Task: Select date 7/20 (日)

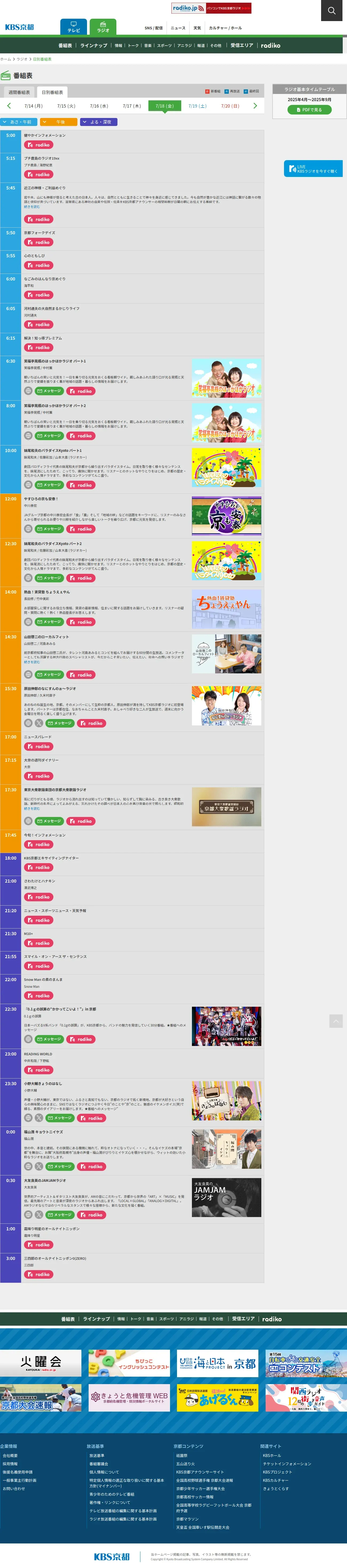Action: (x=230, y=106)
